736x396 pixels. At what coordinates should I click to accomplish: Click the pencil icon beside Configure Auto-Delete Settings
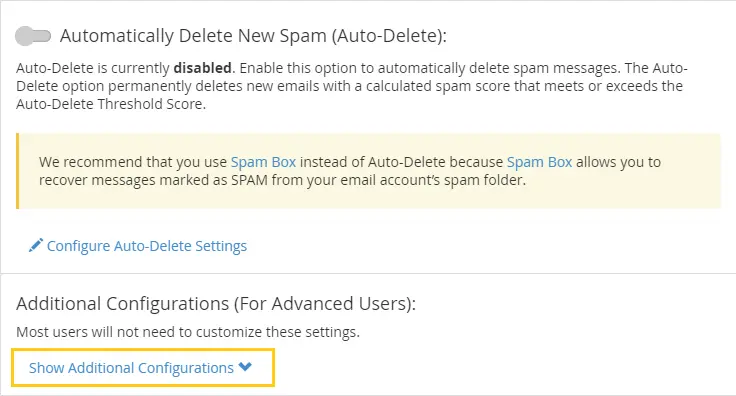[36, 245]
